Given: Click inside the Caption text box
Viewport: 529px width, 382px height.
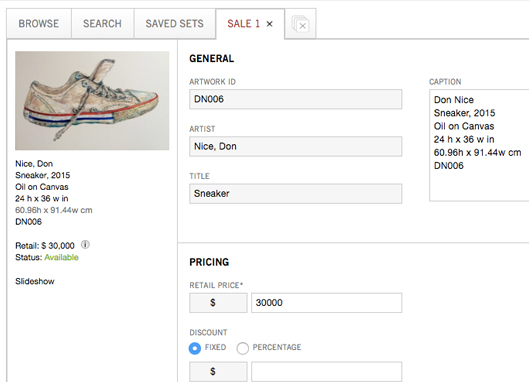Looking at the screenshot, I should [x=479, y=145].
